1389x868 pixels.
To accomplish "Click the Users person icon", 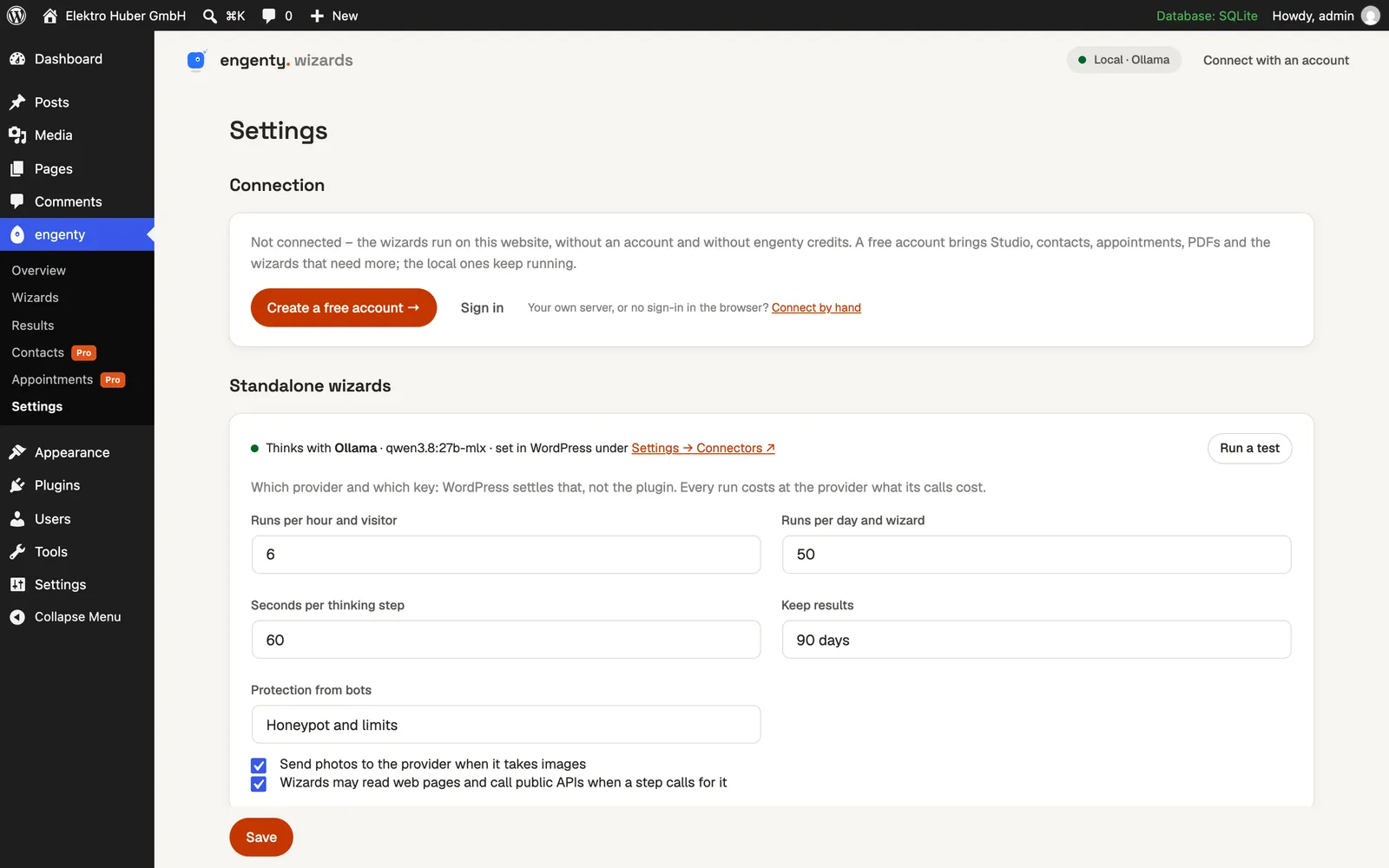I will (x=17, y=519).
